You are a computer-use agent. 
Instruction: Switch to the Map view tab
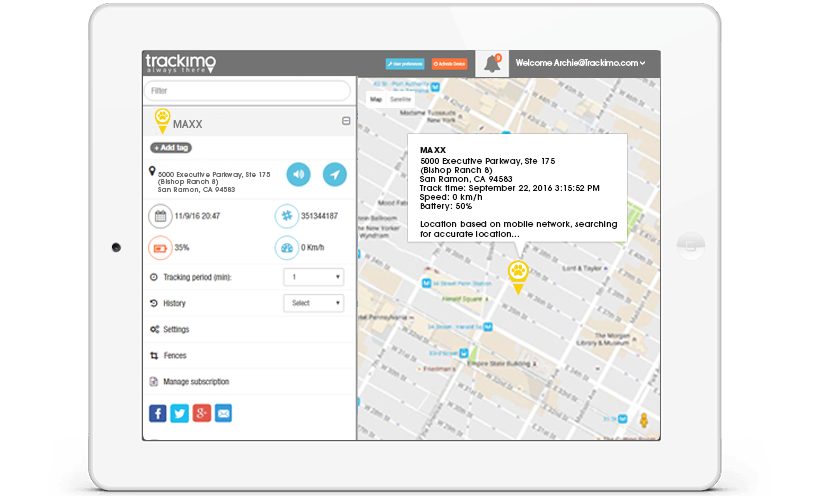[376, 99]
